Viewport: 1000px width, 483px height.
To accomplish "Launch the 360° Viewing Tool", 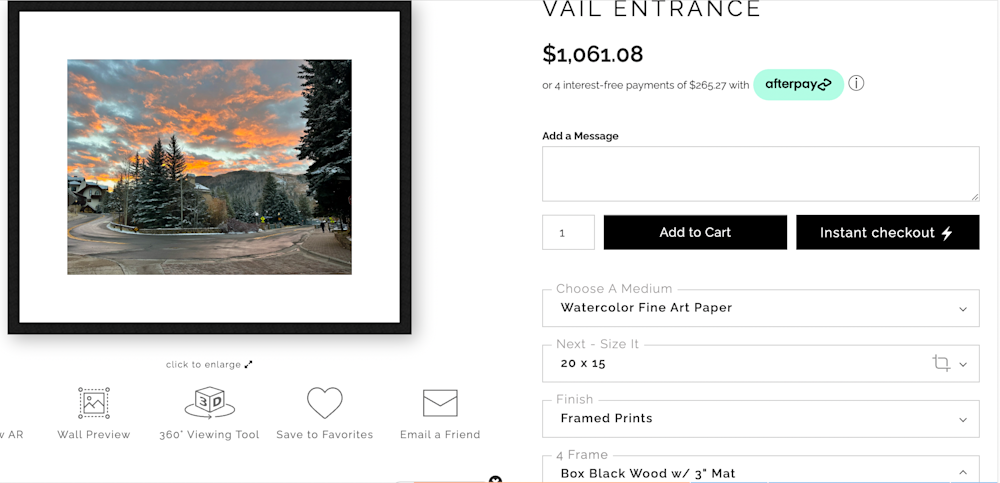I will [210, 403].
